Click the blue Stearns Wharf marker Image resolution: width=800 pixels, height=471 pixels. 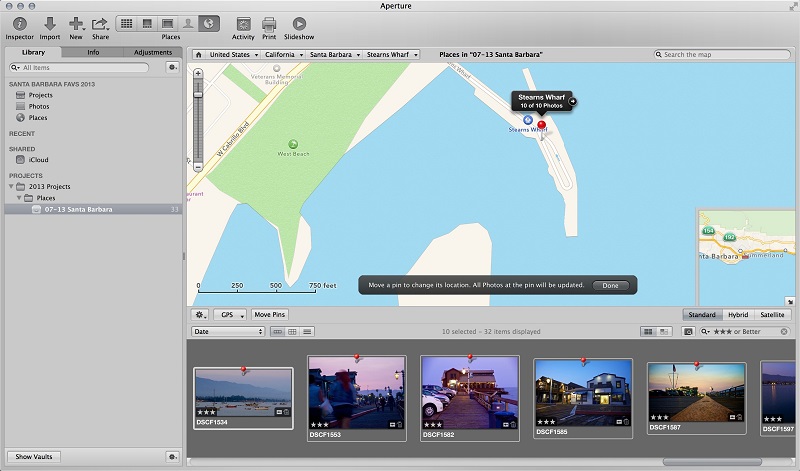[x=528, y=120]
